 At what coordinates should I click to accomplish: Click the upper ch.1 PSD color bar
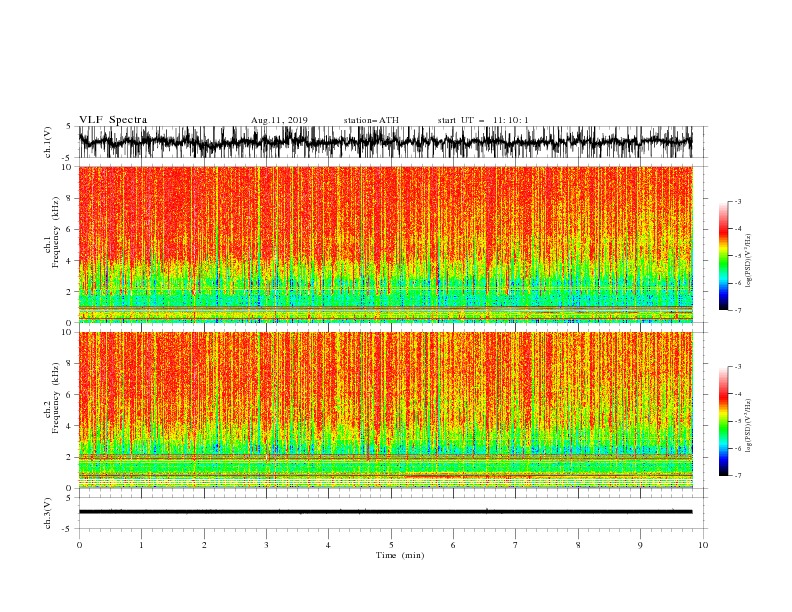pyautogui.click(x=723, y=256)
